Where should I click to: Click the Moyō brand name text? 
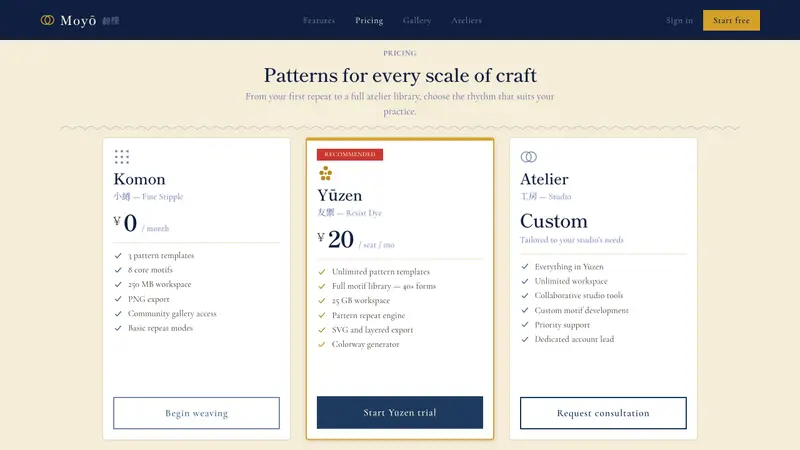[78, 20]
